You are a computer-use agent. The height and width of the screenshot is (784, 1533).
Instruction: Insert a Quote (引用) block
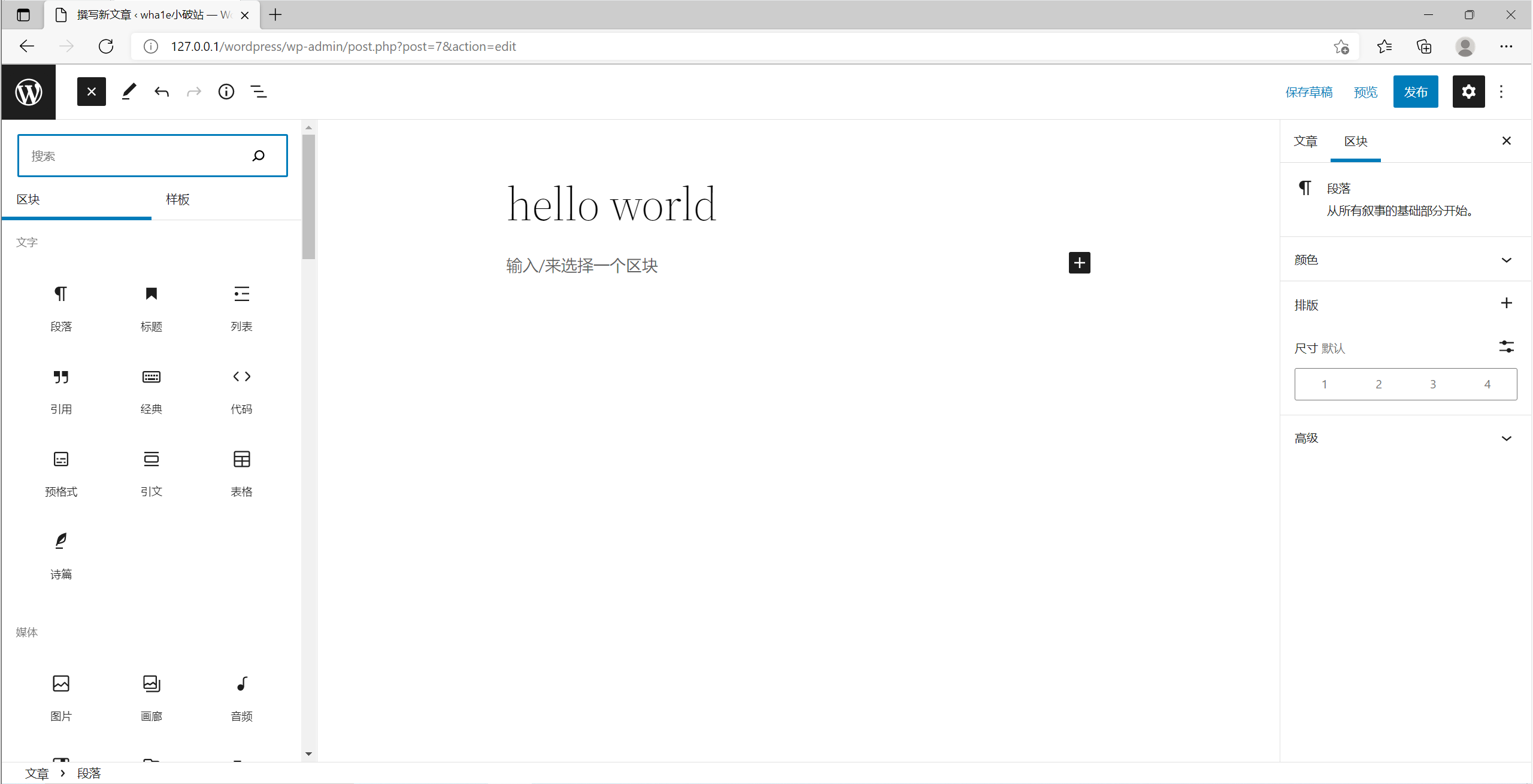61,390
